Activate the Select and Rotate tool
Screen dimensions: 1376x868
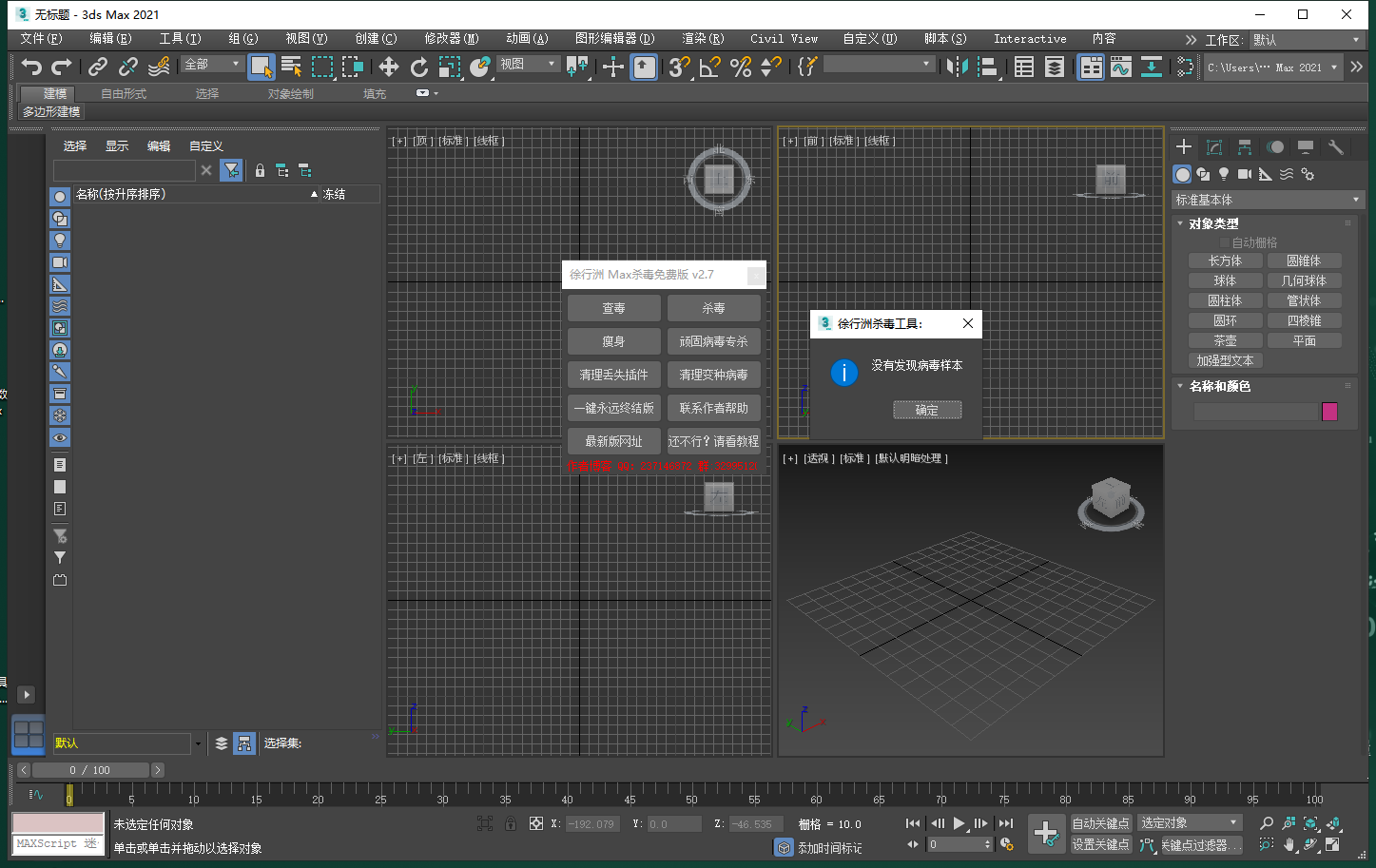pyautogui.click(x=419, y=67)
